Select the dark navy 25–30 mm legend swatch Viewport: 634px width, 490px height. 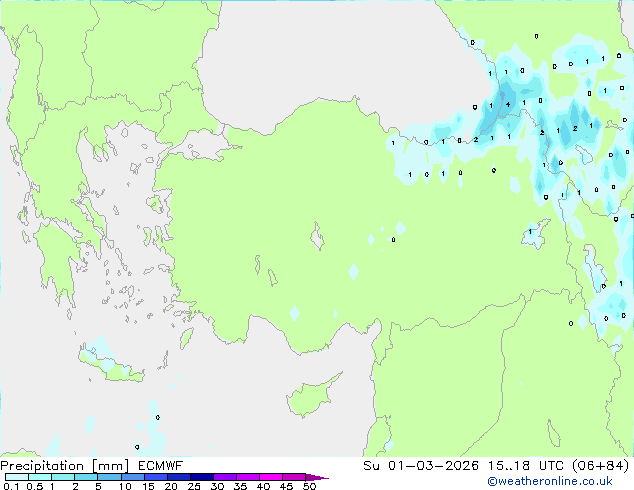coord(201,477)
